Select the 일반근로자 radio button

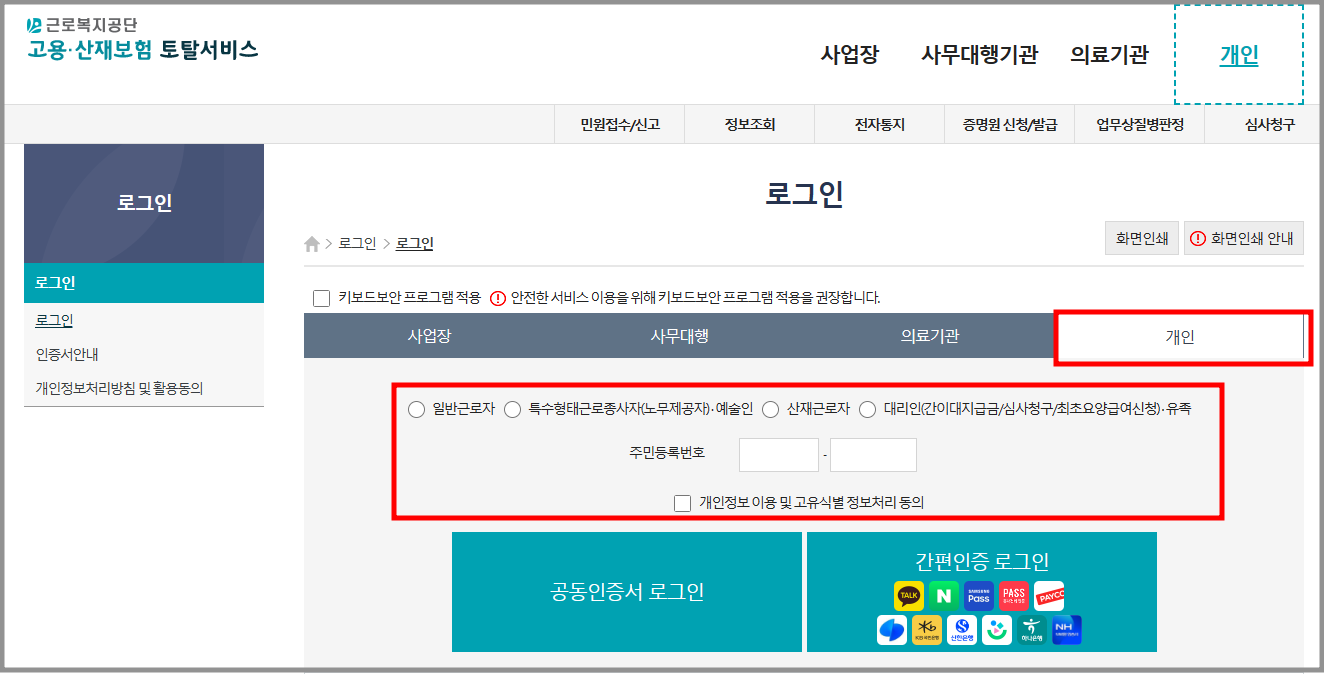pyautogui.click(x=417, y=409)
